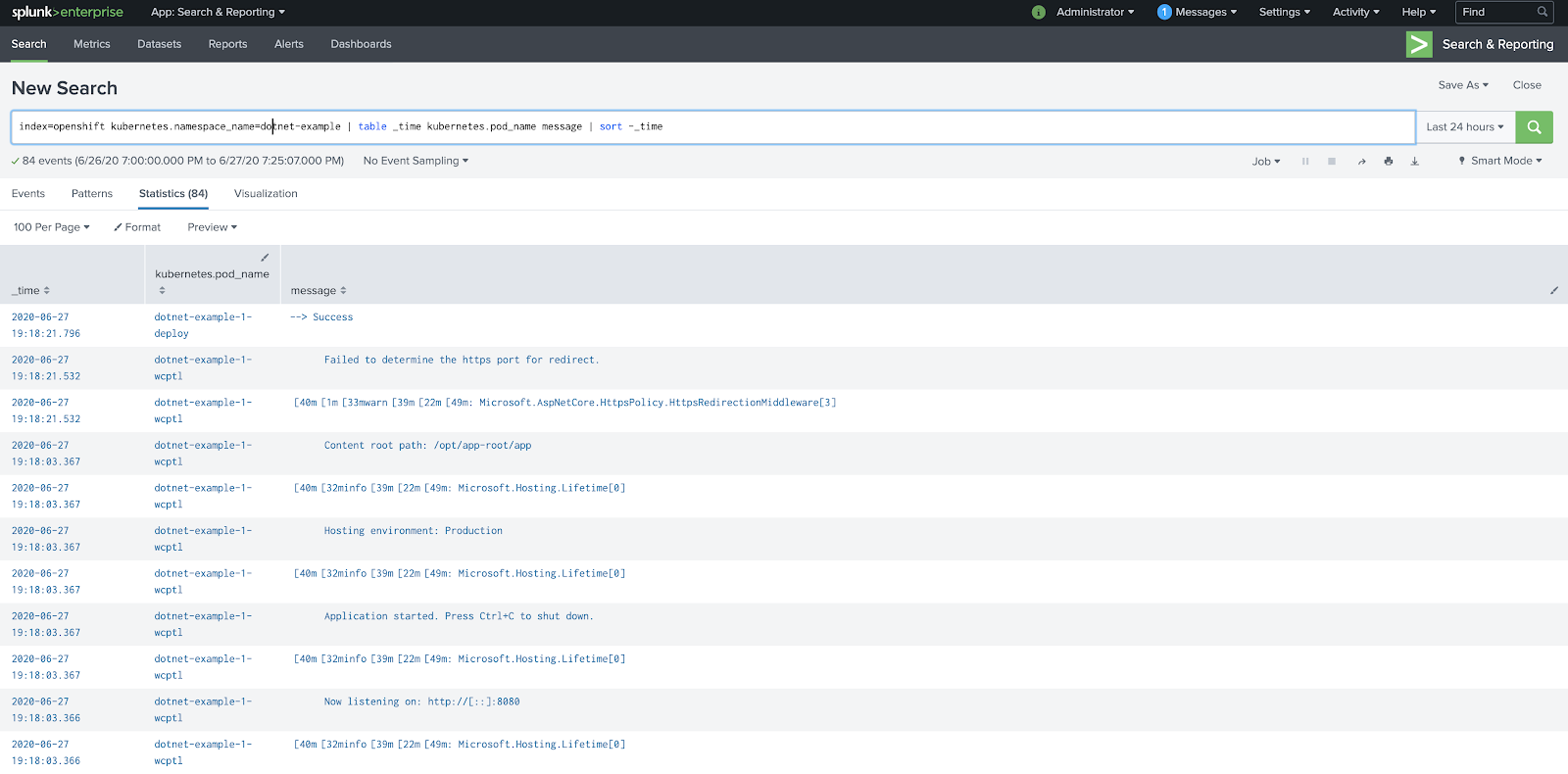Run the search with the green magnifier button
This screenshot has height=774, width=1568.
[1534, 127]
